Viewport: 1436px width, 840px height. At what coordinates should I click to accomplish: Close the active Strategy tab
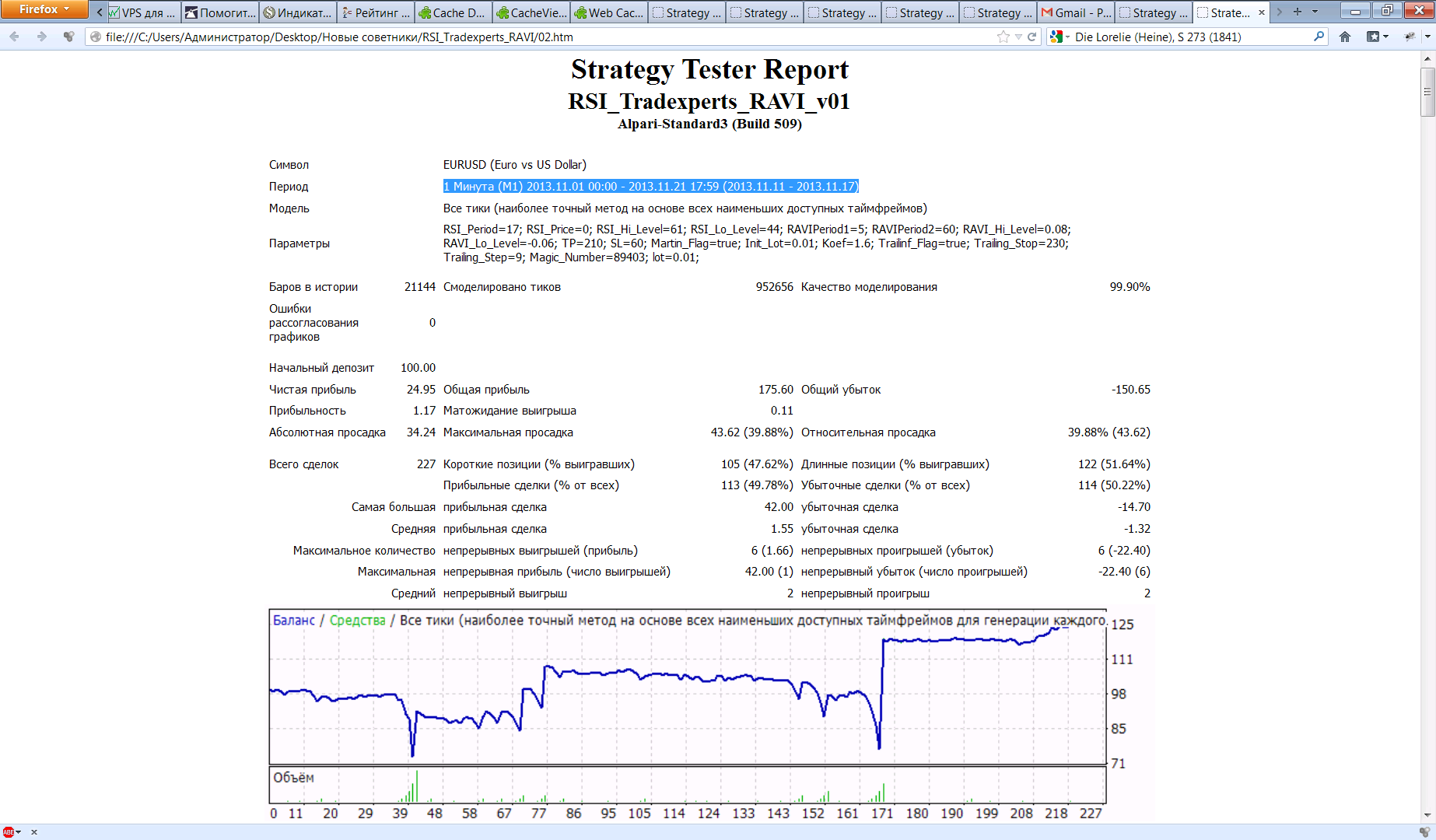[x=1261, y=12]
